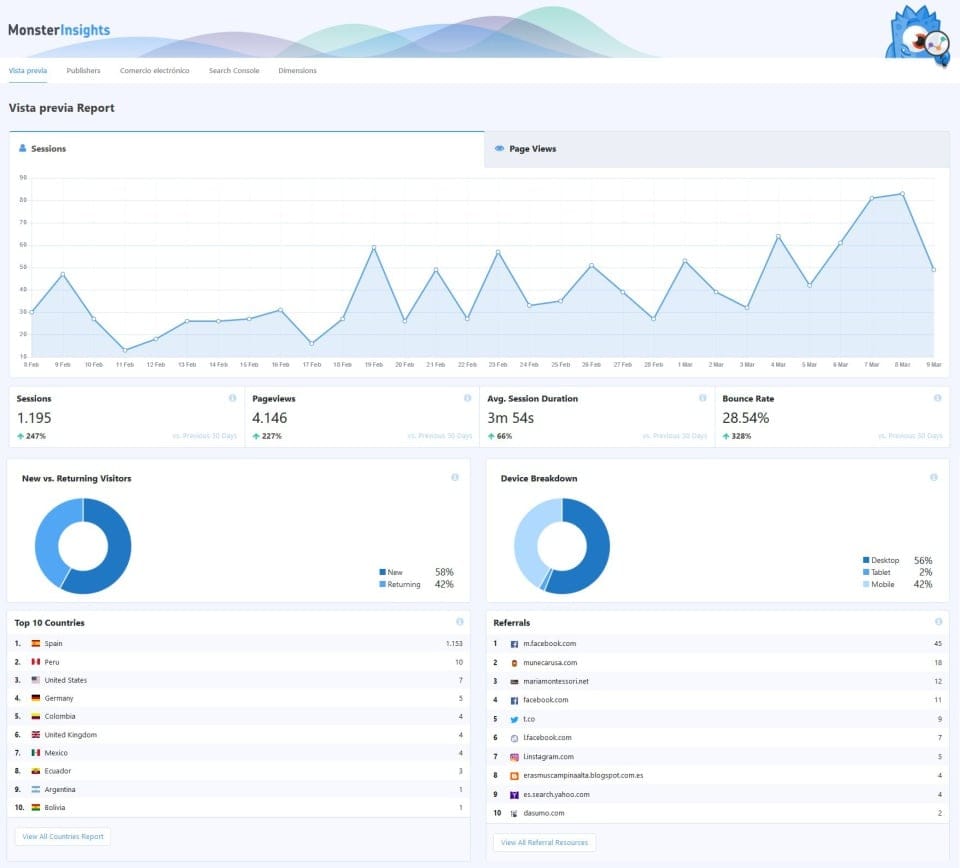
Task: Click the m.facebook.com favicon
Action: pos(514,644)
